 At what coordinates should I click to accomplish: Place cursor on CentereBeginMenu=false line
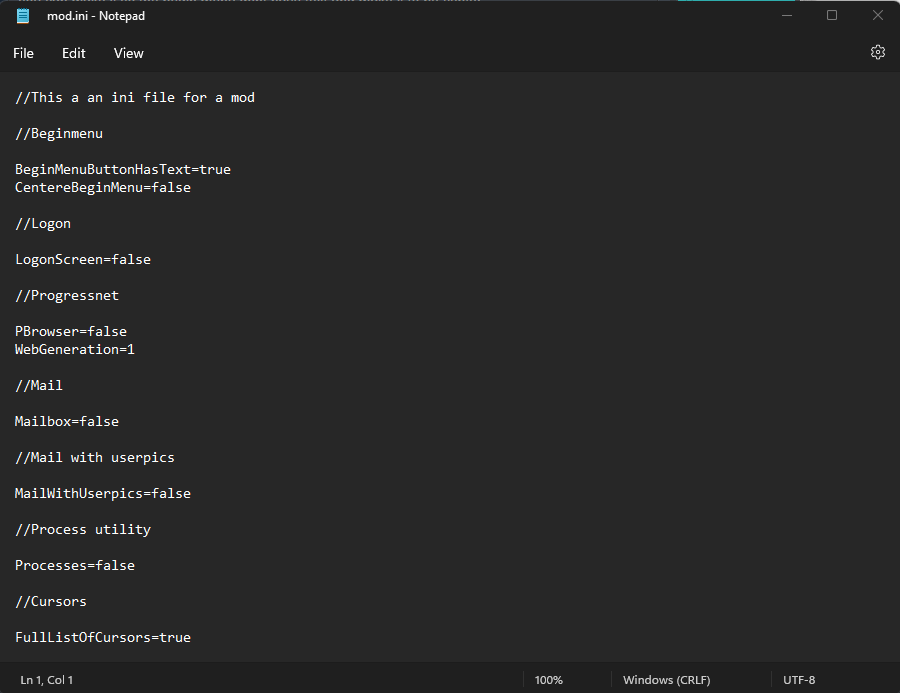(102, 188)
